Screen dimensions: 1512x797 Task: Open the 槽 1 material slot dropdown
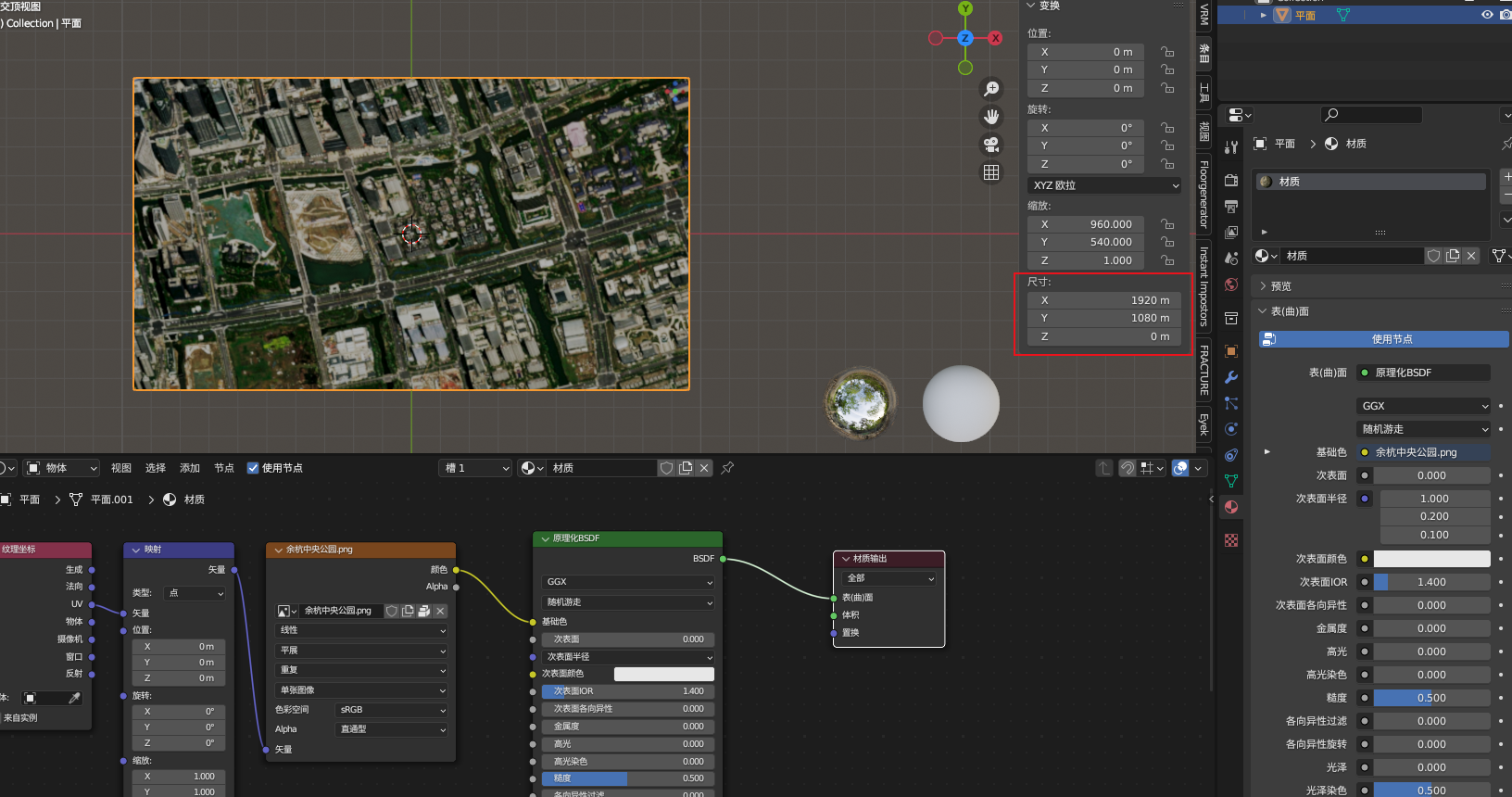pyautogui.click(x=475, y=468)
